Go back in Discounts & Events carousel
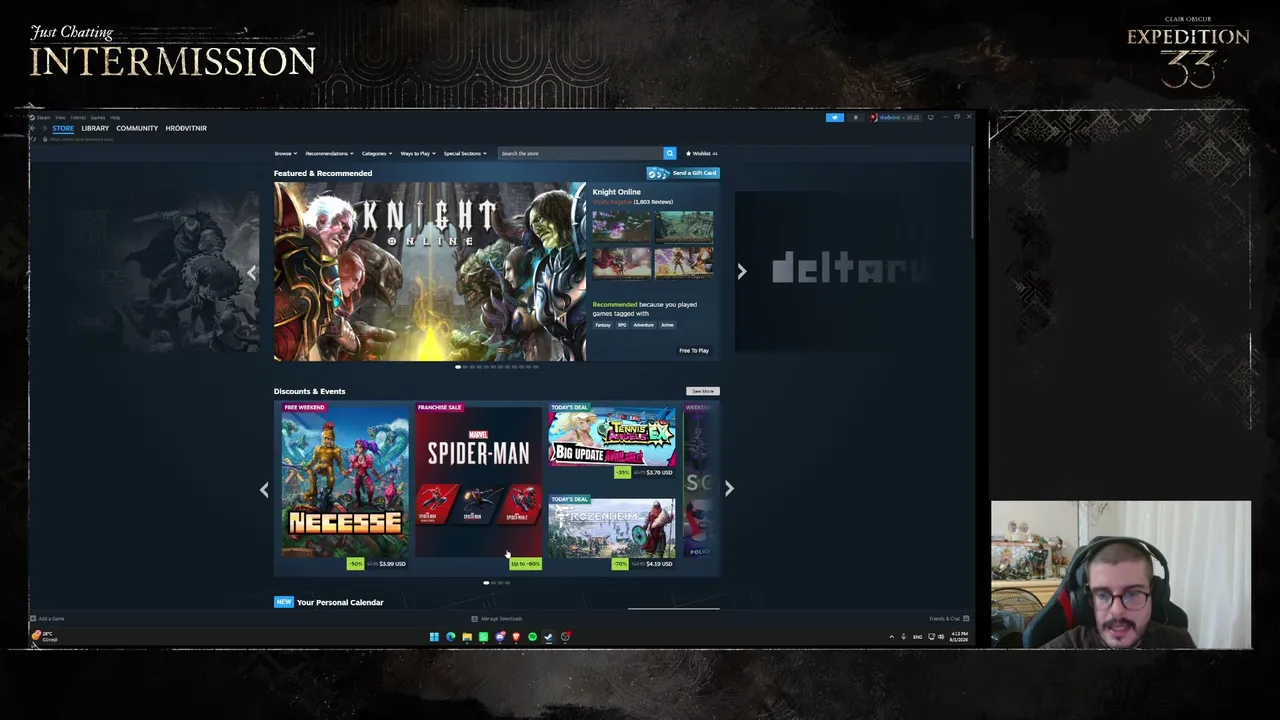The width and height of the screenshot is (1280, 720). (x=264, y=489)
